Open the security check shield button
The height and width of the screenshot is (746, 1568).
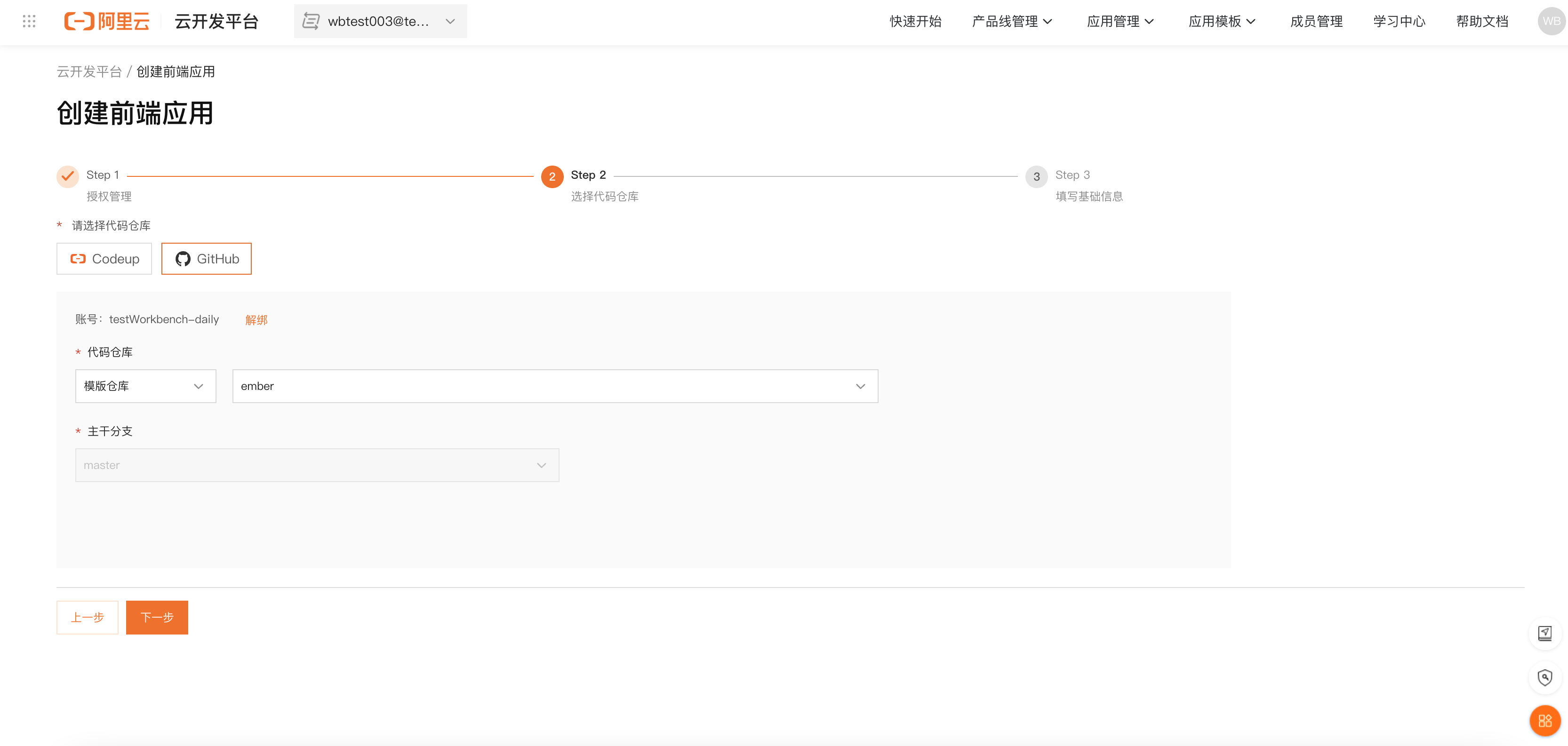tap(1546, 677)
